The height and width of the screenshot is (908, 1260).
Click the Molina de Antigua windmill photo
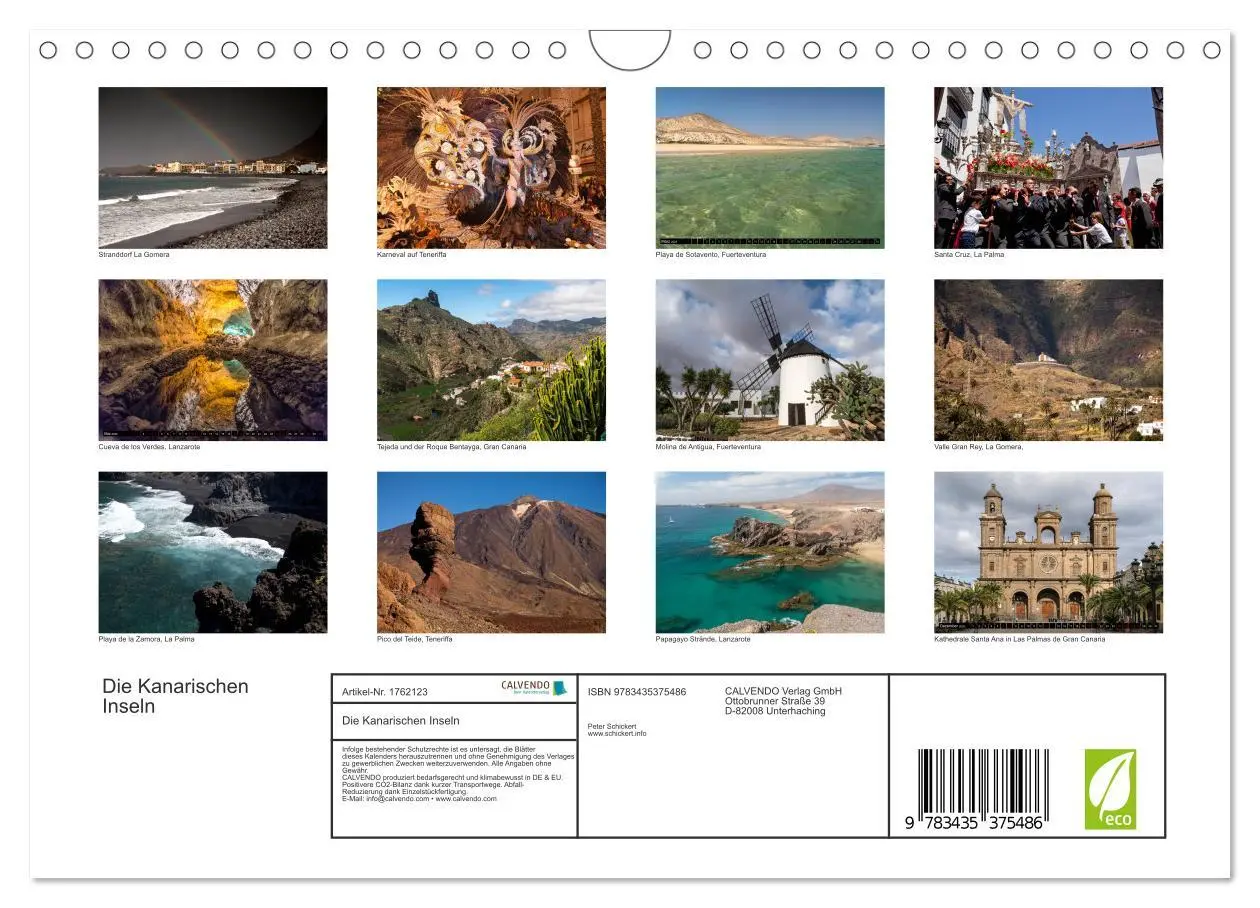(x=770, y=360)
